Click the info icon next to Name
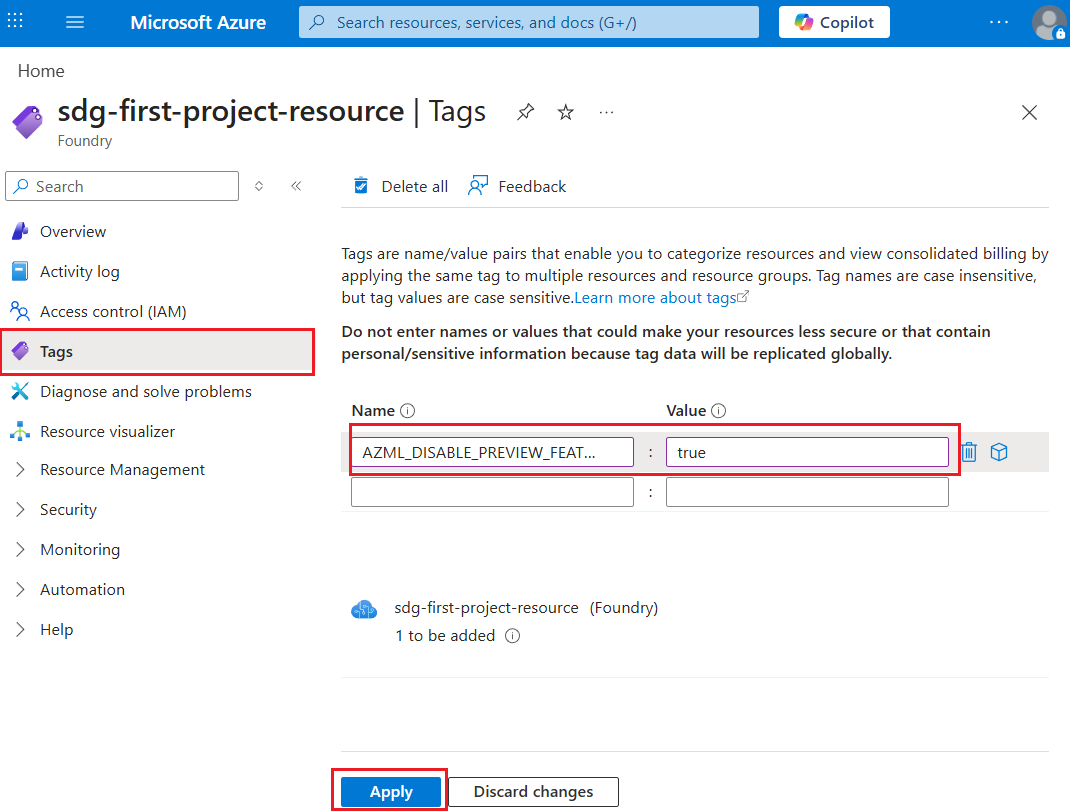The width and height of the screenshot is (1070, 811). click(408, 410)
